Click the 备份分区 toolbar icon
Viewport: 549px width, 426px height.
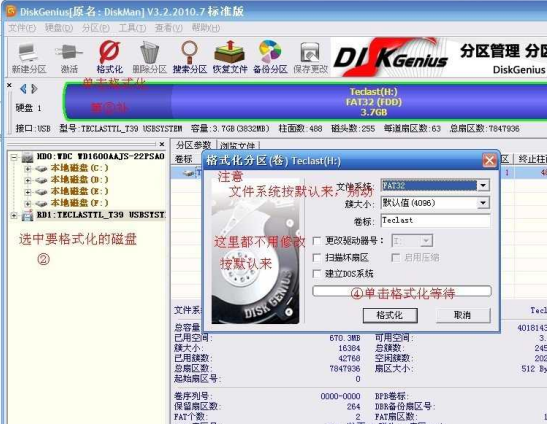click(270, 58)
